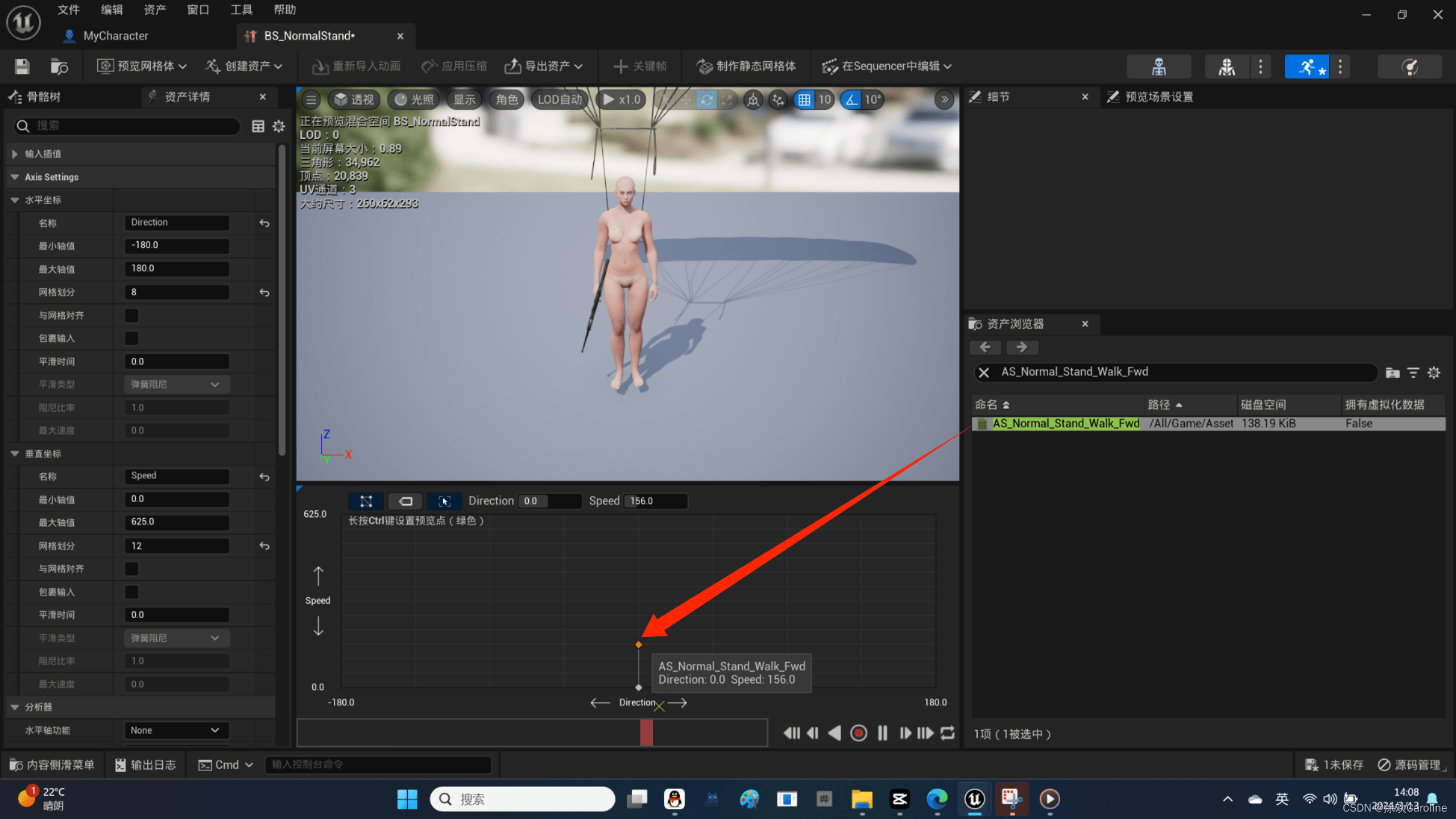The height and width of the screenshot is (819, 1456).
Task: Toggle 与网格对齐 checkbox under 垂直坐标
Action: [132, 568]
